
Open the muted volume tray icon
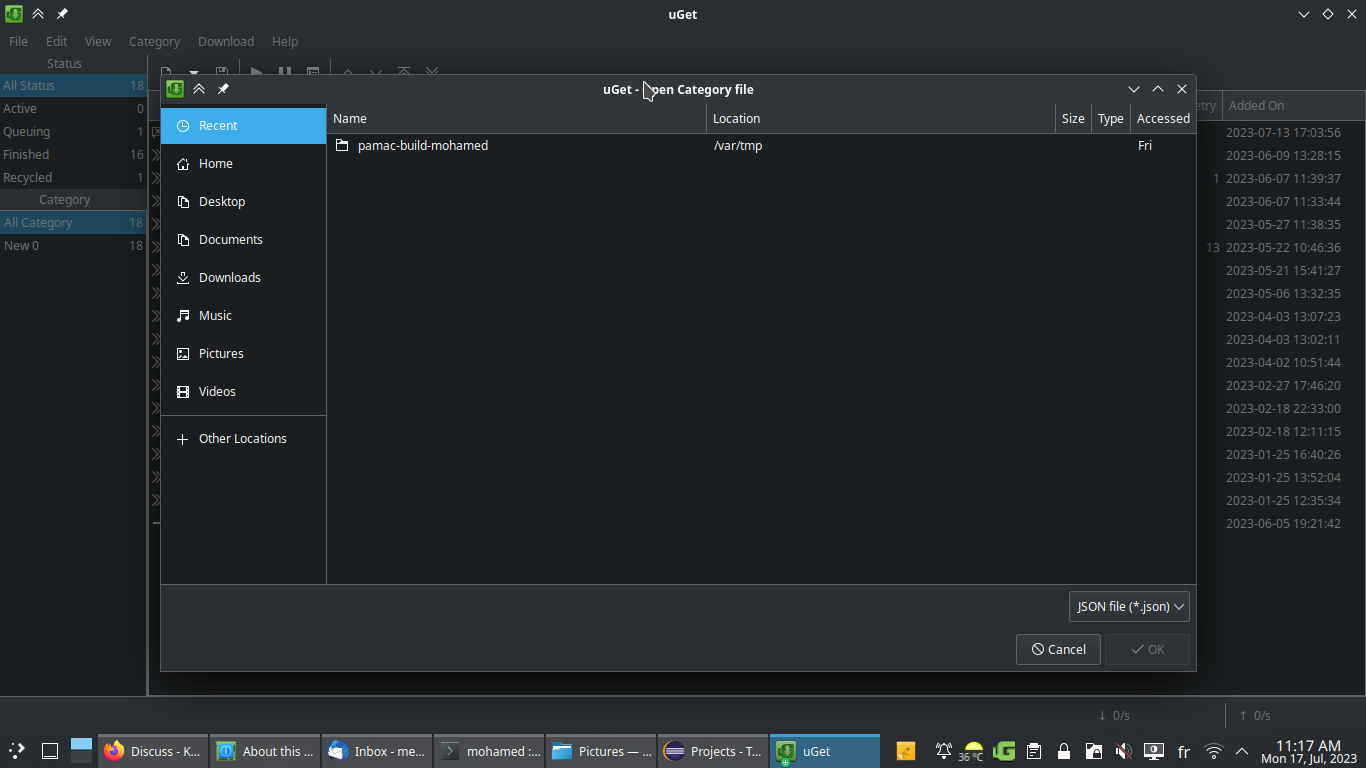[1124, 751]
